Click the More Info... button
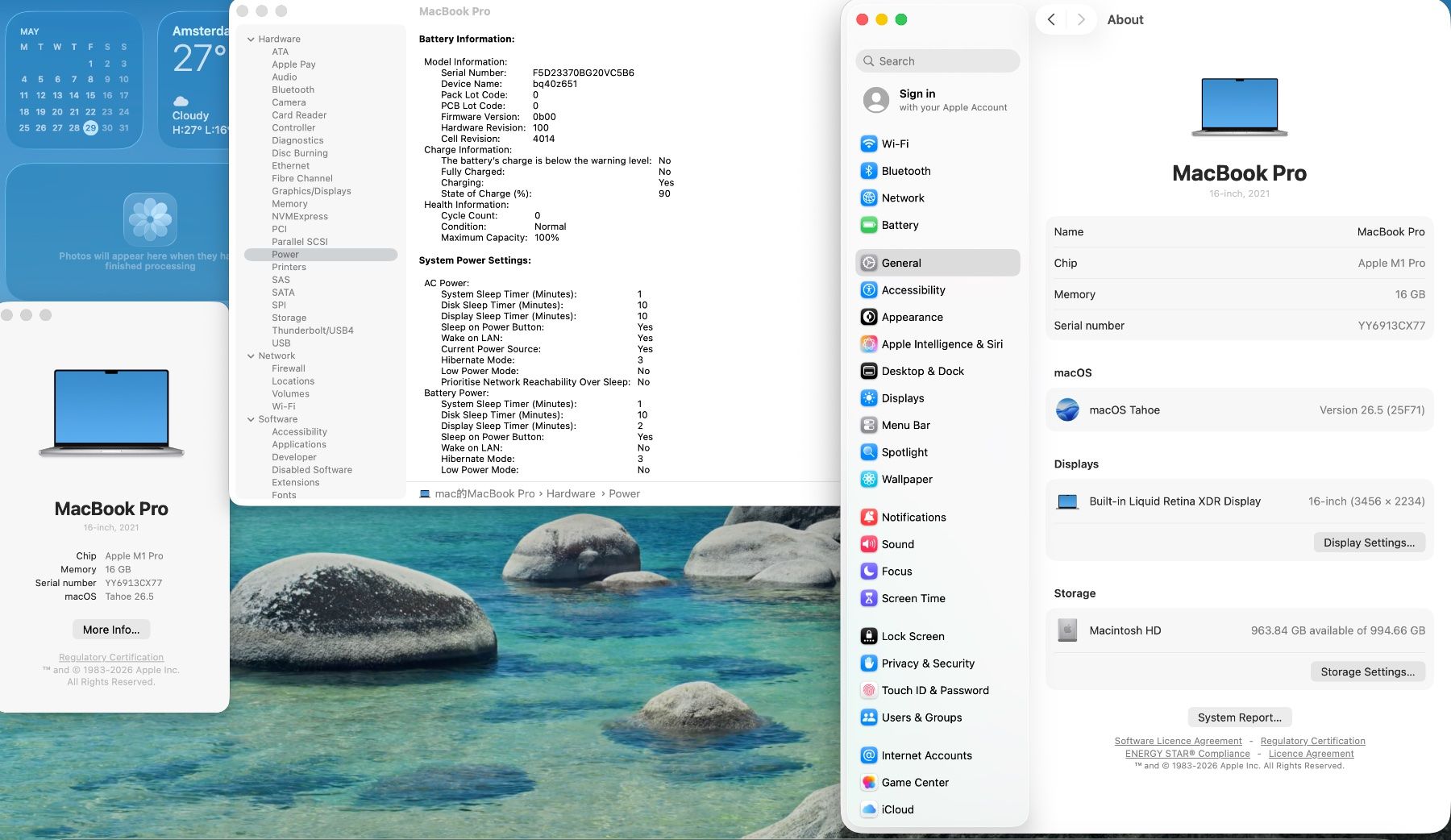The image size is (1451, 840). point(111,630)
